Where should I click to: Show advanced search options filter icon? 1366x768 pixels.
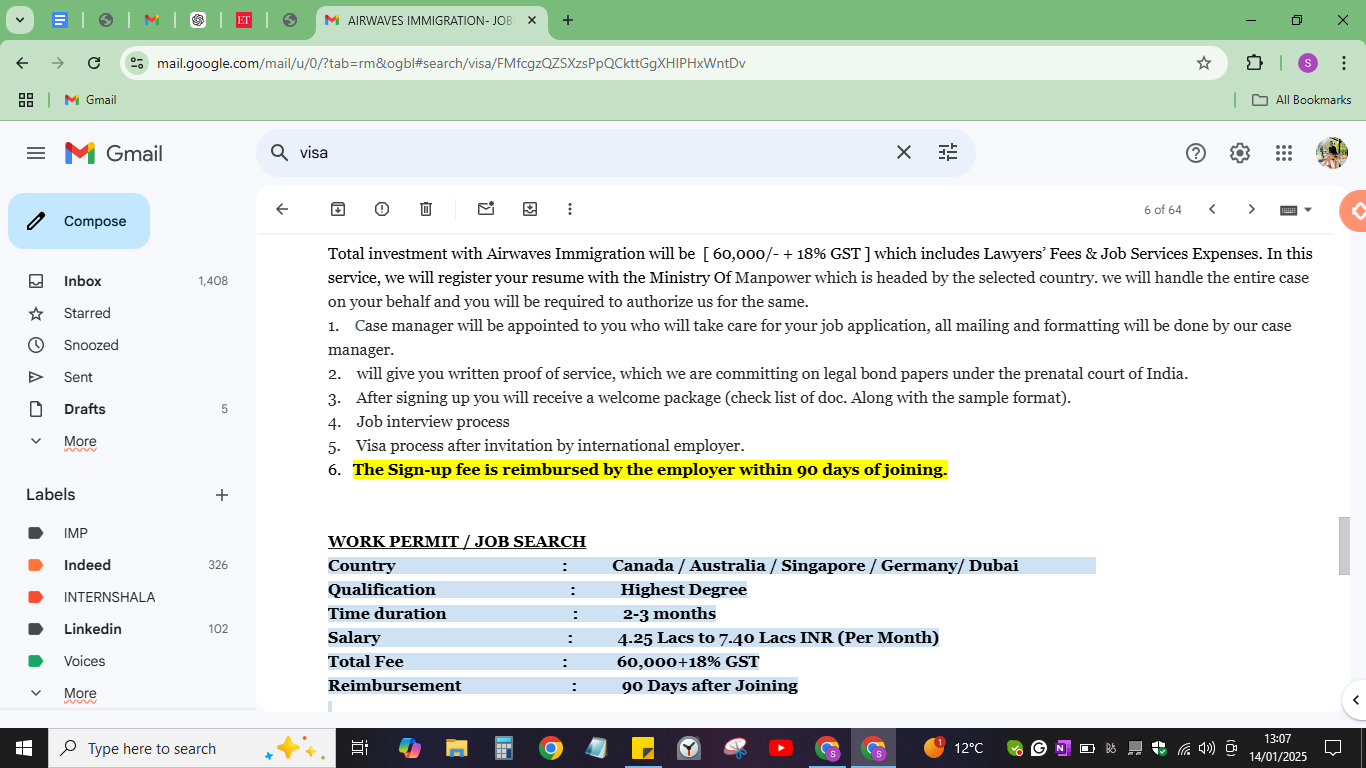pos(948,152)
